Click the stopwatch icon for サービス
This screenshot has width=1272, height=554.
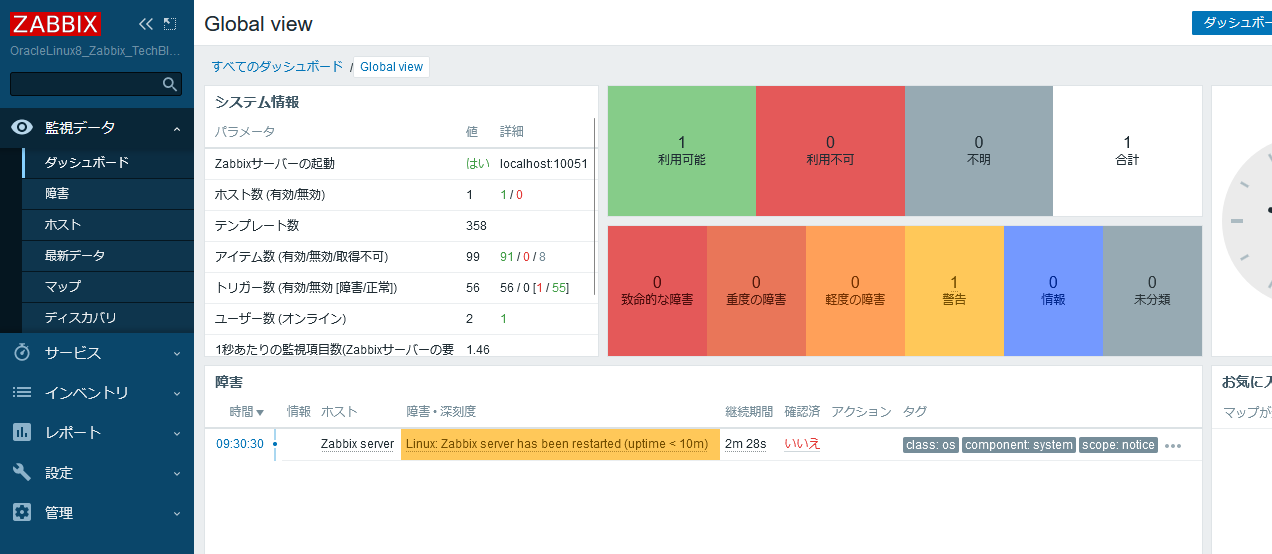[22, 353]
